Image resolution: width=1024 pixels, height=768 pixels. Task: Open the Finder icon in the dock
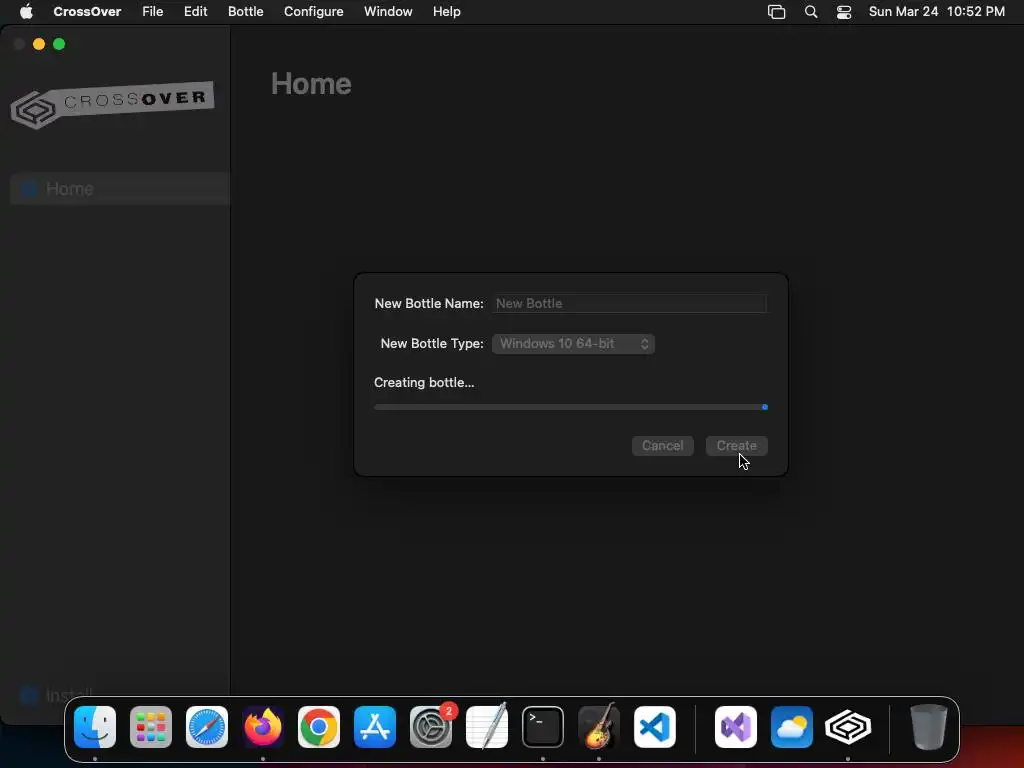[95, 727]
